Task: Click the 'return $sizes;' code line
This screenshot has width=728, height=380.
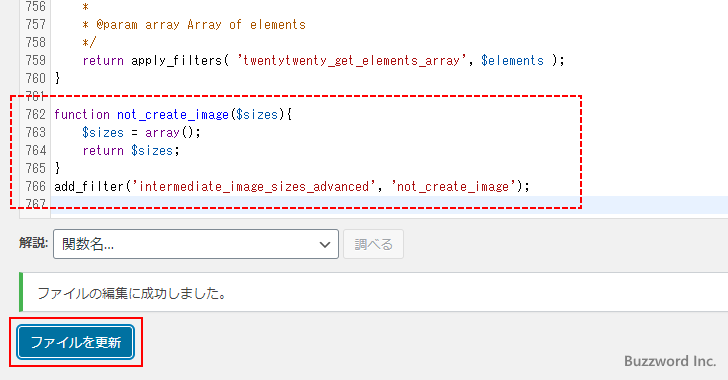Action: (131, 151)
